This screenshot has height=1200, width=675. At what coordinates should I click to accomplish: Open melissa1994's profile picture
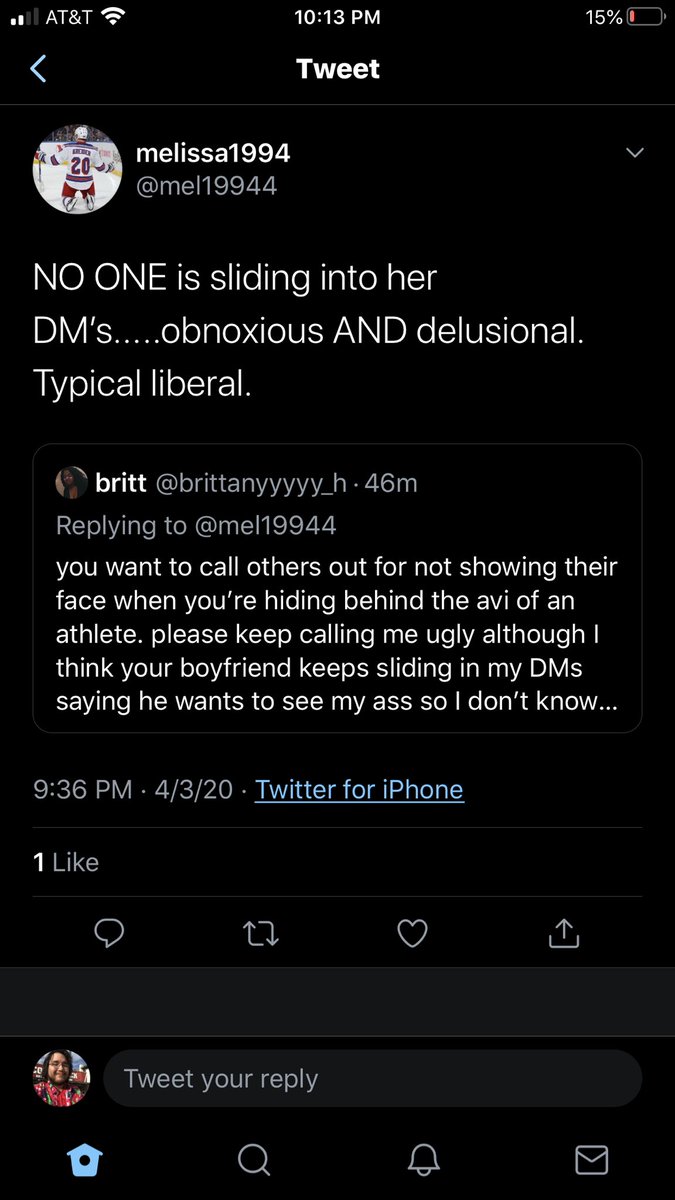[77, 169]
